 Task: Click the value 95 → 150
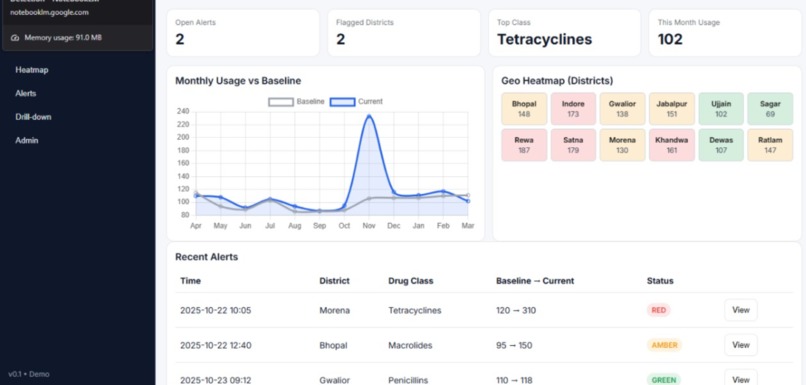tap(514, 345)
